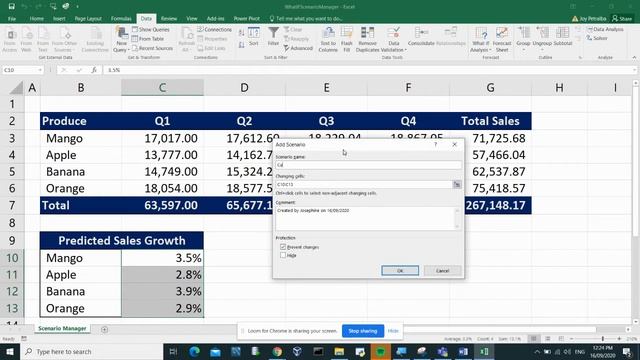Click the Data Analysis tool in ribbon
The width and height of the screenshot is (640, 360).
[605, 29]
